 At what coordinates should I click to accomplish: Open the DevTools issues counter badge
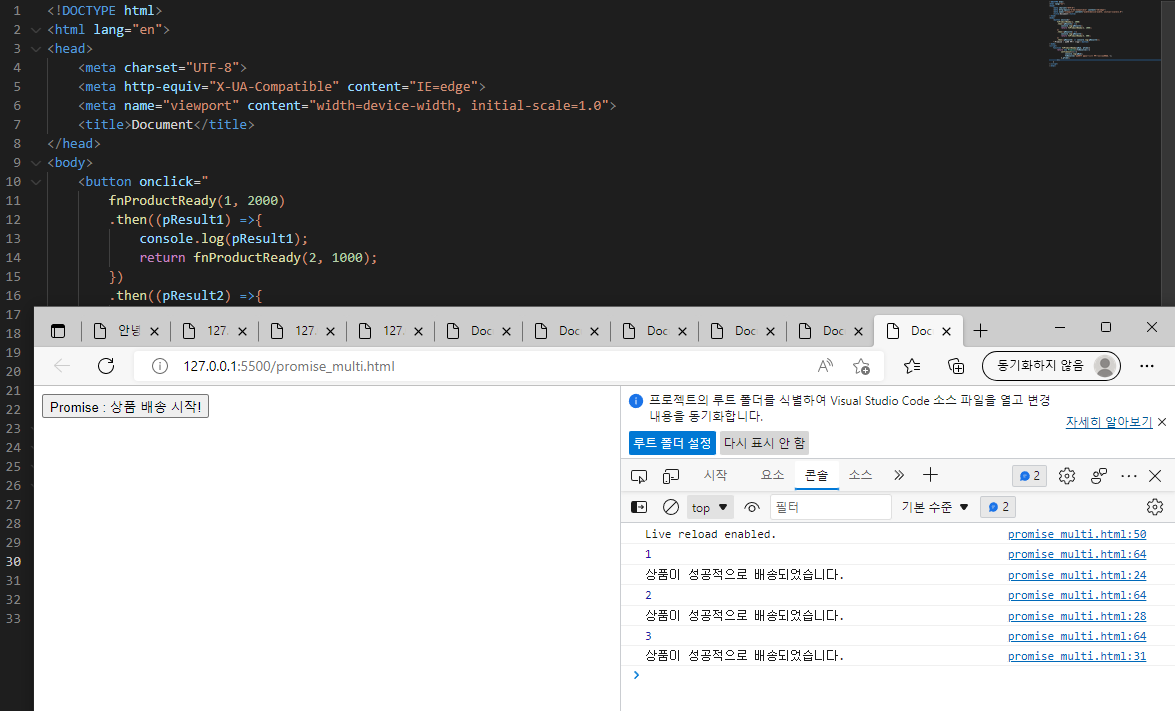(x=1029, y=476)
